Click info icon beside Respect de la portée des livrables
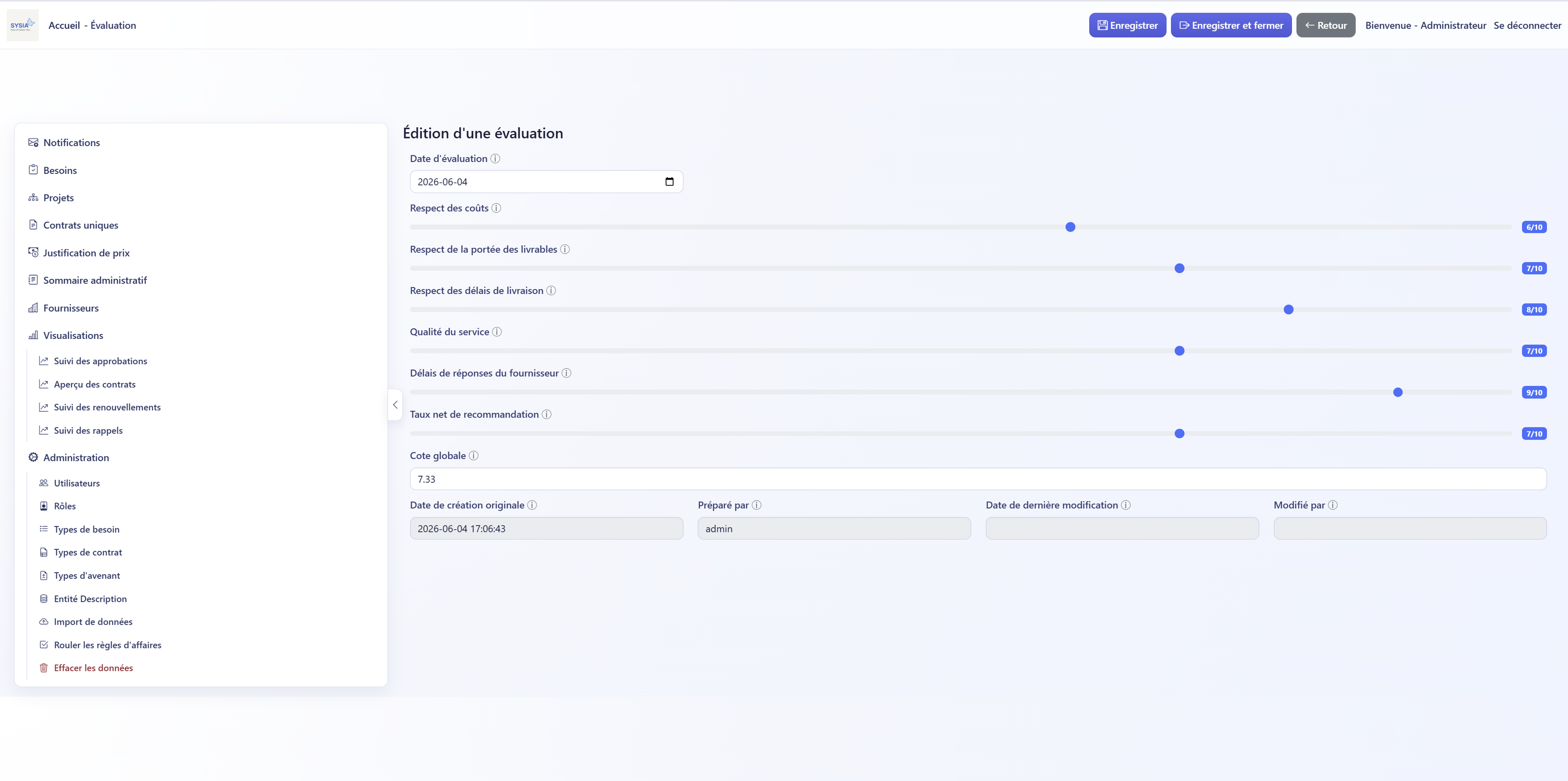This screenshot has height=781, width=1568. click(x=565, y=249)
